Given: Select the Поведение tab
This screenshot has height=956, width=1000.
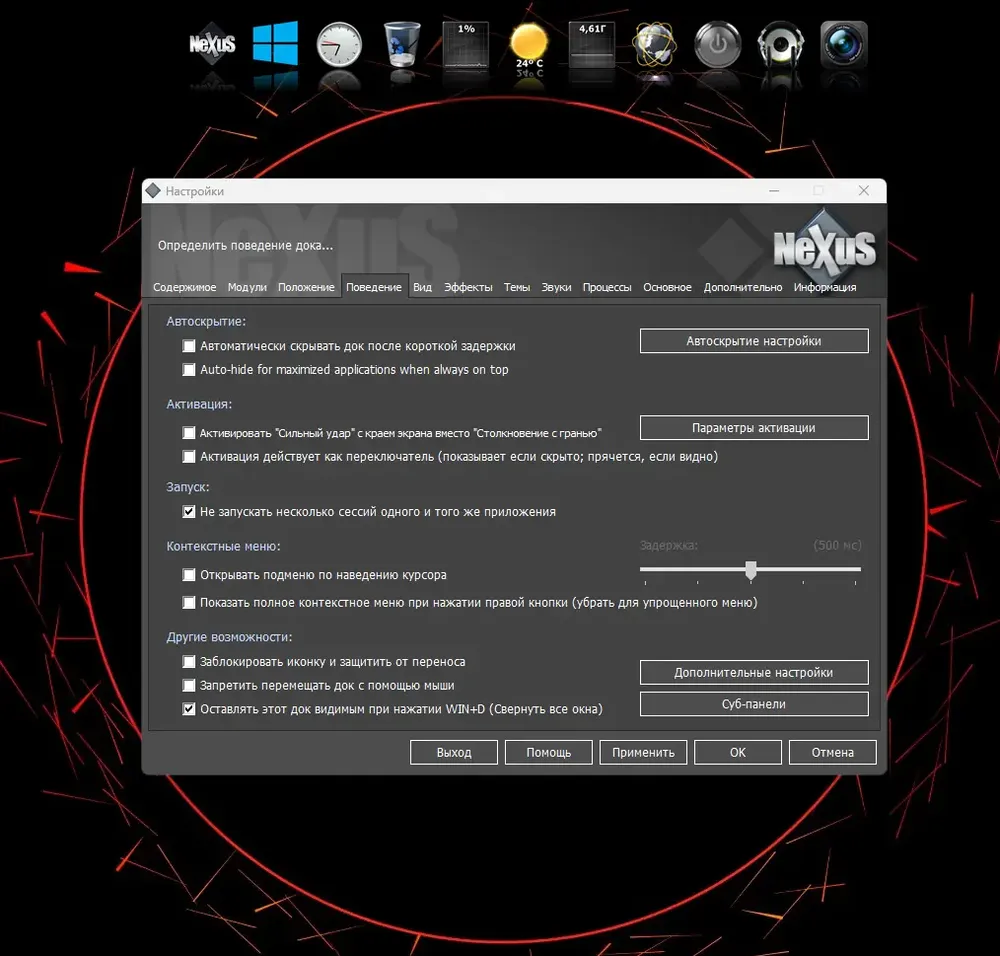Looking at the screenshot, I should [x=374, y=287].
